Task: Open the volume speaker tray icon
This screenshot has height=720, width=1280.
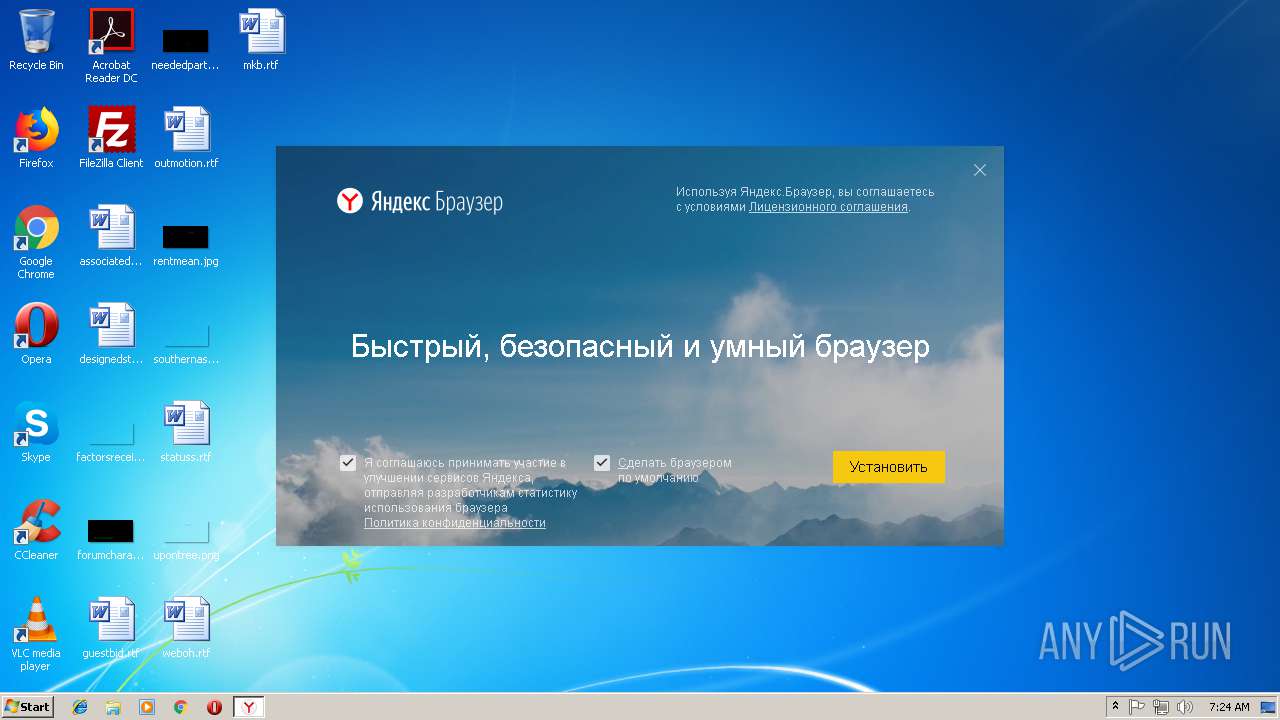Action: 1185,707
